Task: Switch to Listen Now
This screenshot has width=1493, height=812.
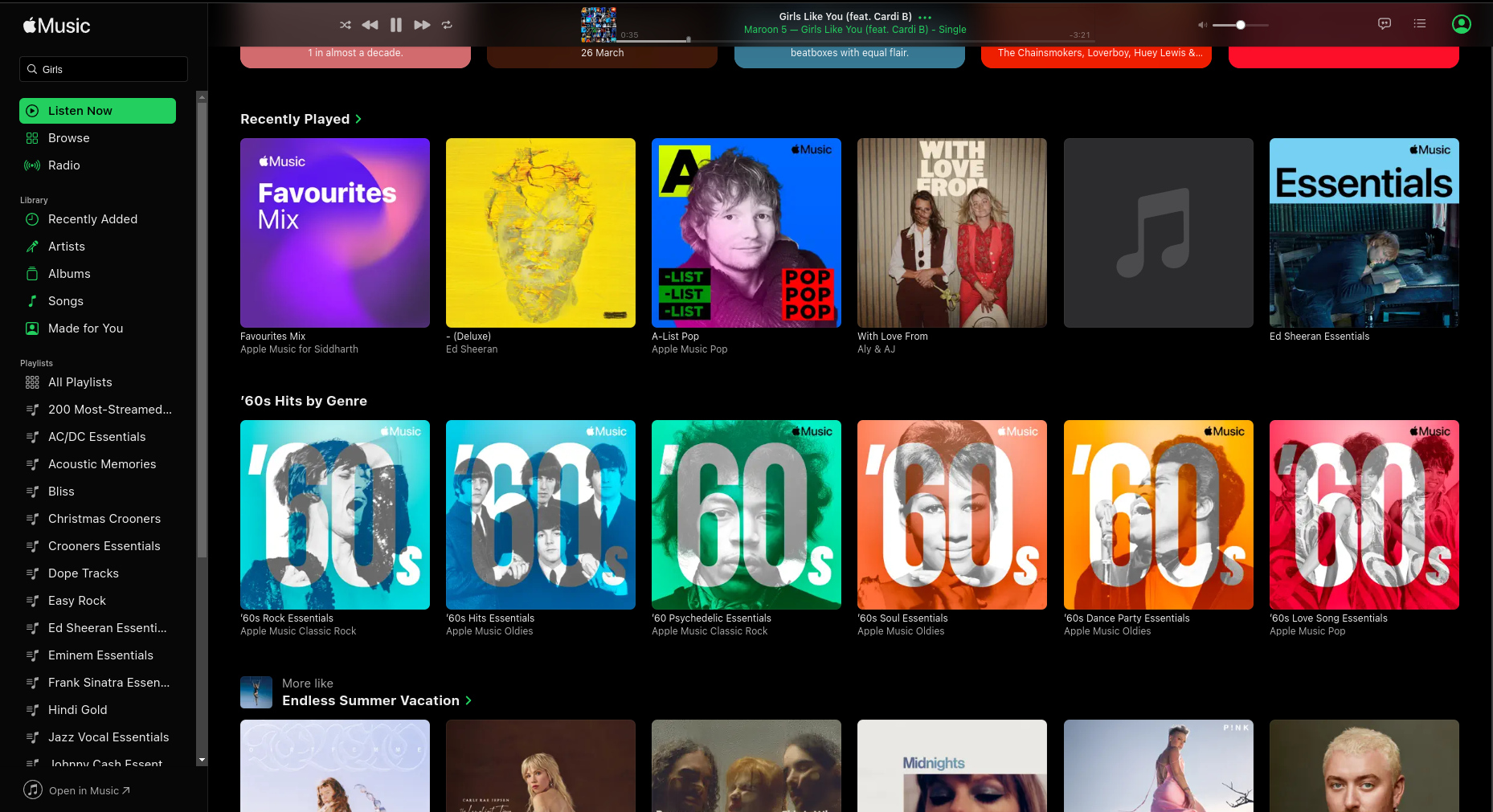Action: pyautogui.click(x=80, y=110)
